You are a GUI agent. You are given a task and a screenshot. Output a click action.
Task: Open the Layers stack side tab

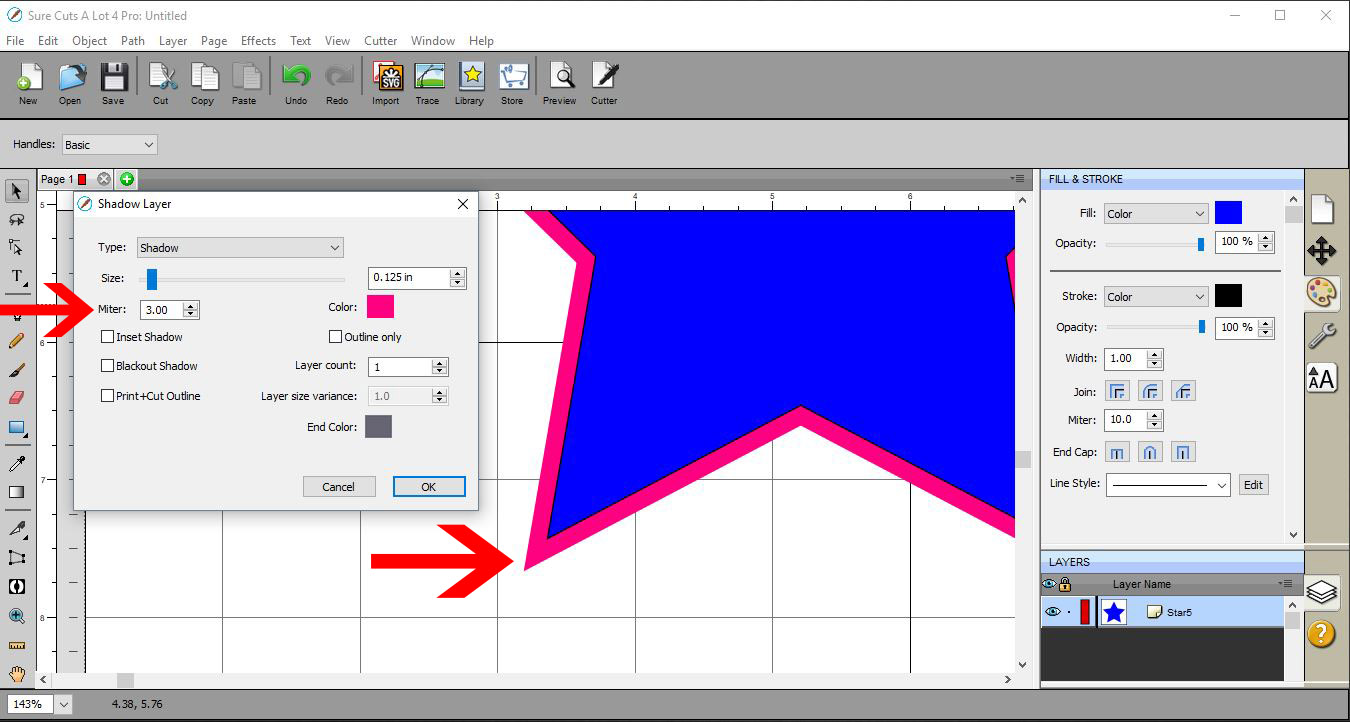coord(1322,592)
